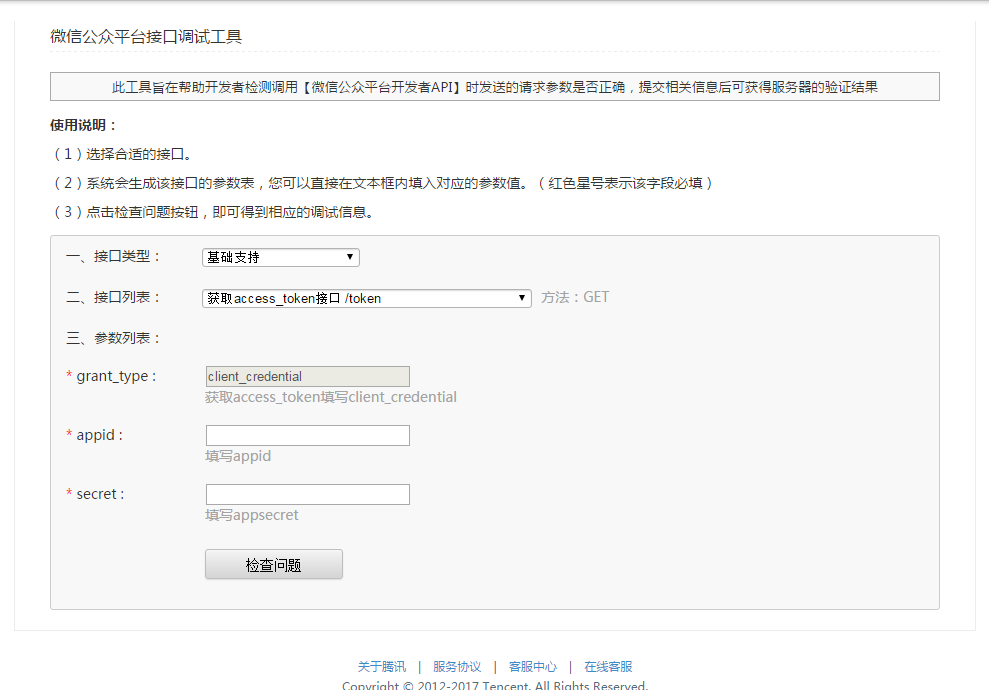Image resolution: width=989 pixels, height=690 pixels.
Task: Click the 微信公众平台接口调试工具 page title
Action: point(146,37)
